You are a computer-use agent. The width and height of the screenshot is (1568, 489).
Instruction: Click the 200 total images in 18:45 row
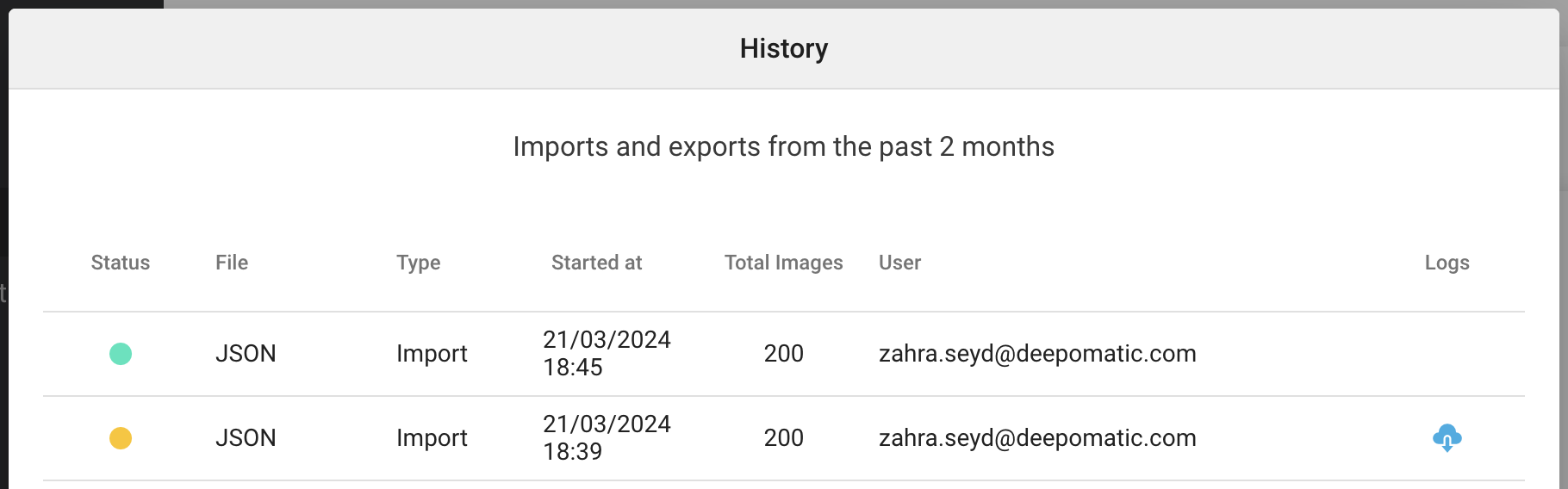tap(783, 354)
